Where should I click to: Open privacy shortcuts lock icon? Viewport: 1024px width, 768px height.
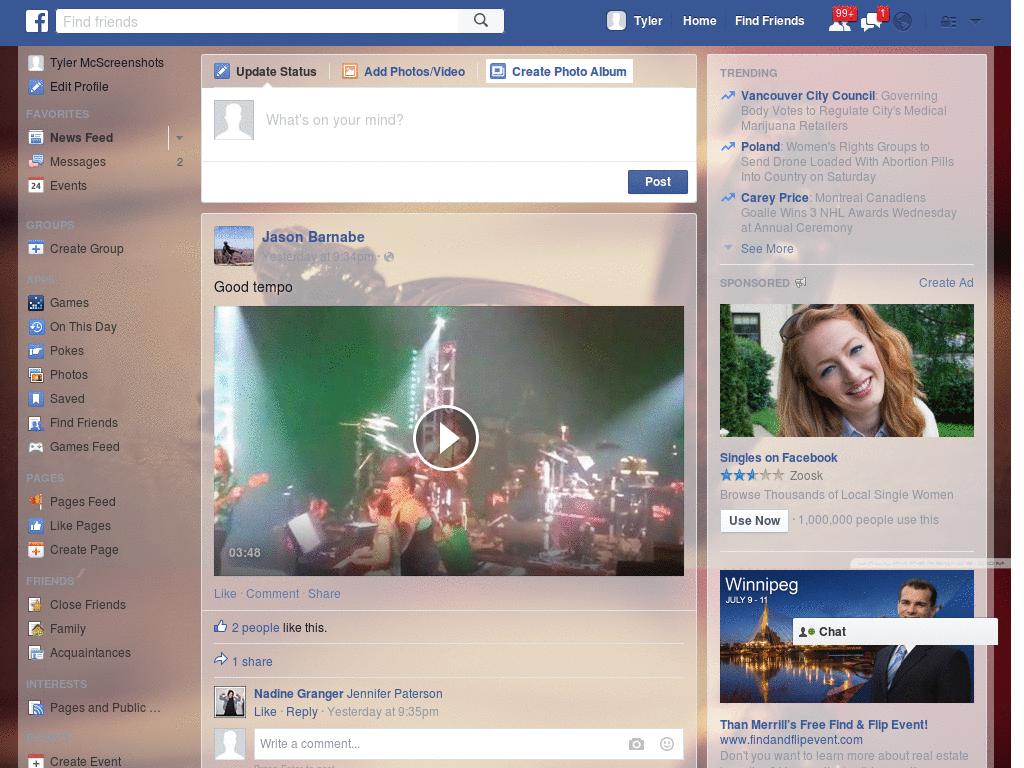pyautogui.click(x=948, y=22)
